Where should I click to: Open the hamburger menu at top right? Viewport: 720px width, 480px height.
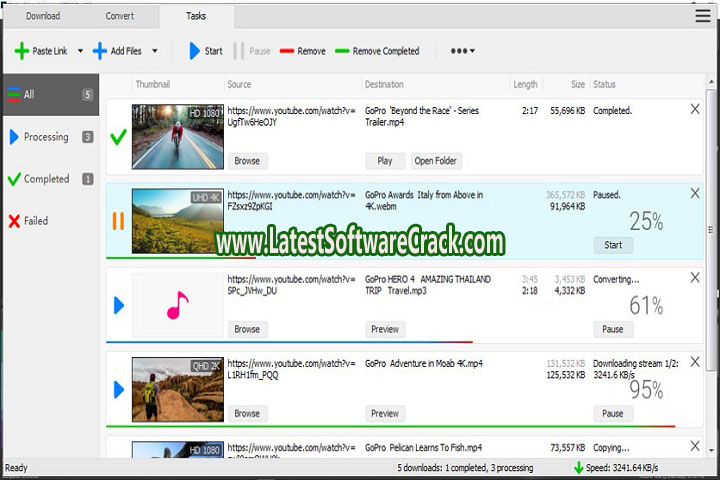click(703, 15)
